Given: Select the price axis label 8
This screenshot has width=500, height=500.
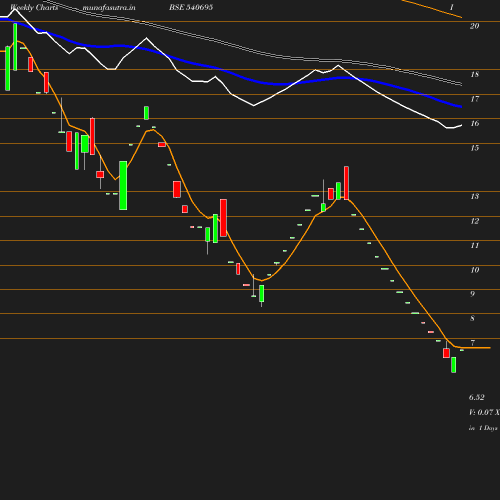Looking at the screenshot, I should point(472,318).
